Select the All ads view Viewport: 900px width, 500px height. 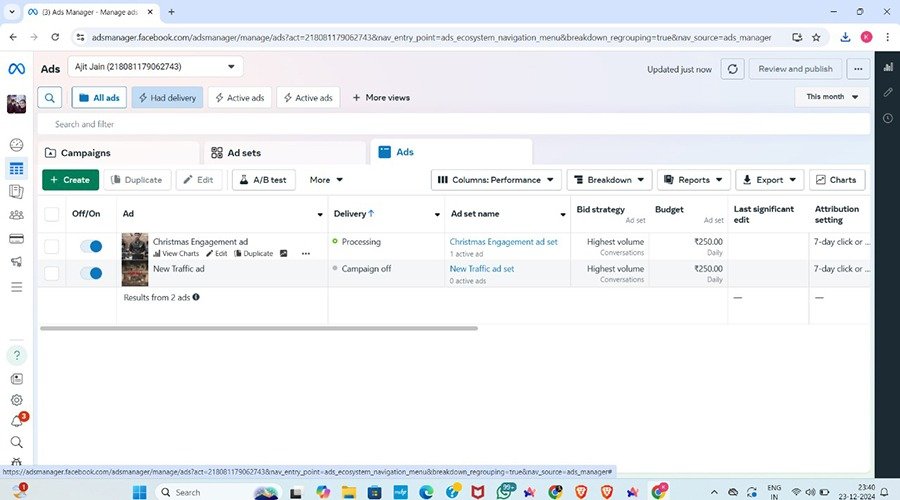click(x=99, y=98)
